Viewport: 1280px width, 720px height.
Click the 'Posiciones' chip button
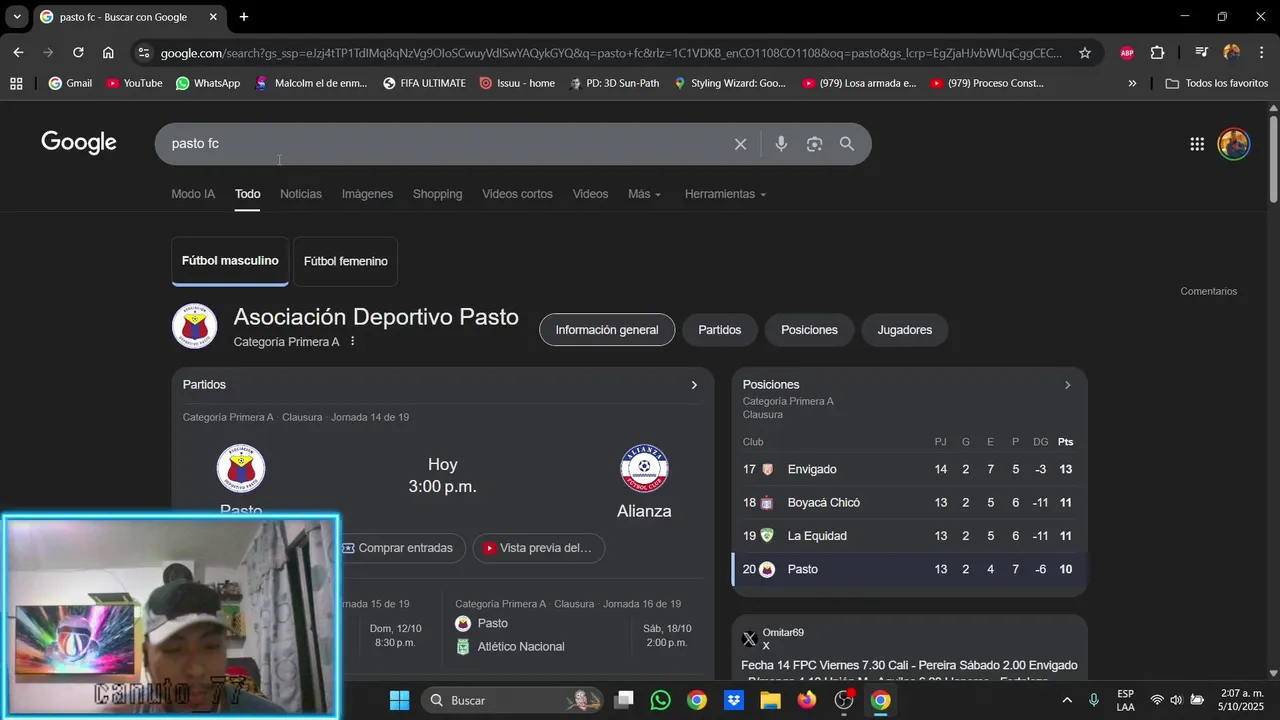809,330
